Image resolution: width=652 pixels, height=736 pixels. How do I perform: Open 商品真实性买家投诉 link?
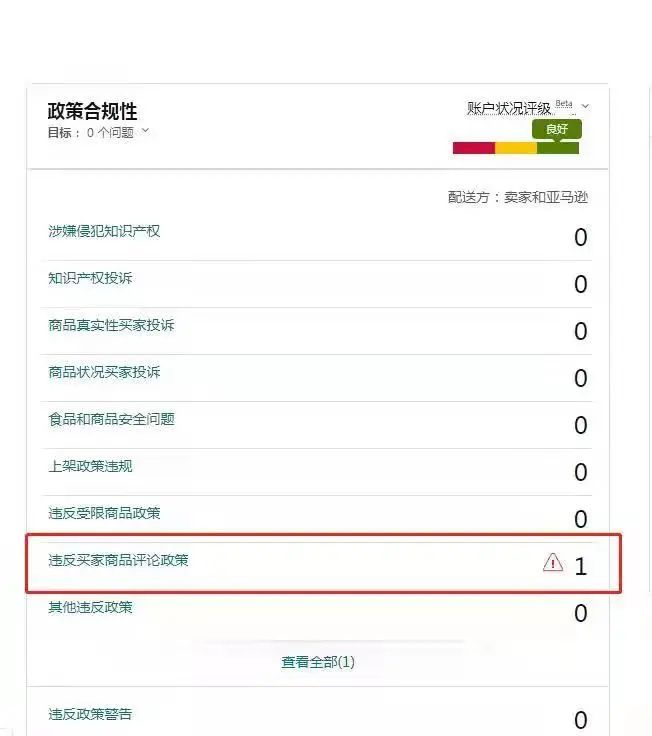click(111, 325)
